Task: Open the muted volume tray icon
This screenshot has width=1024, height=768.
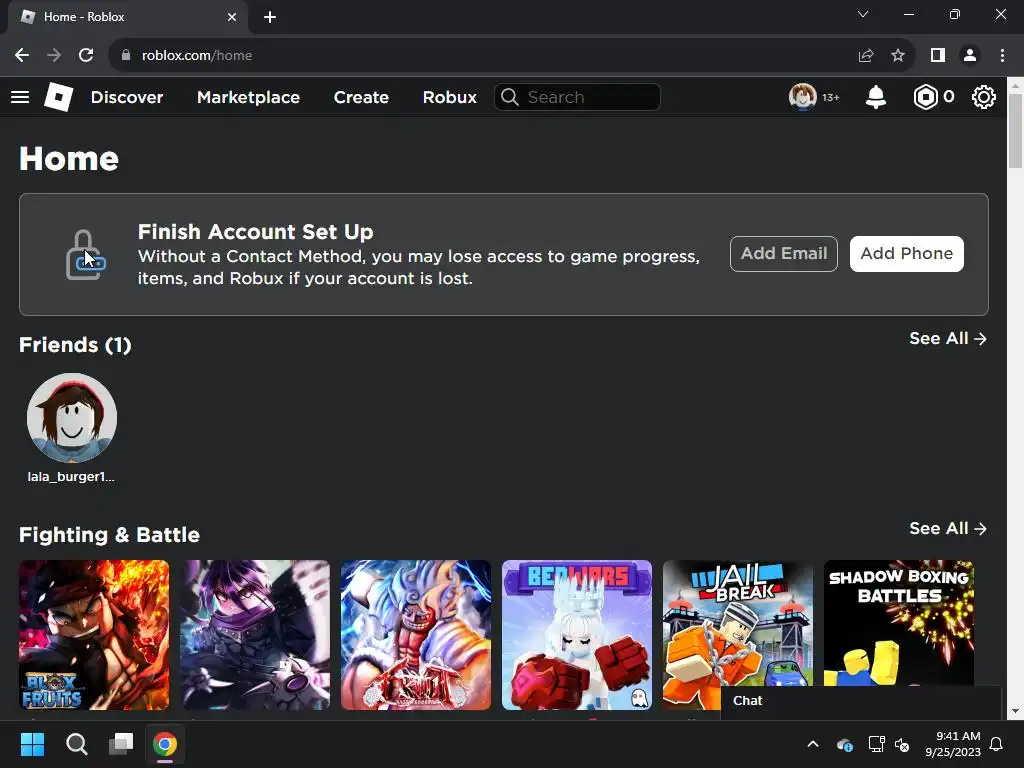Action: 902,744
